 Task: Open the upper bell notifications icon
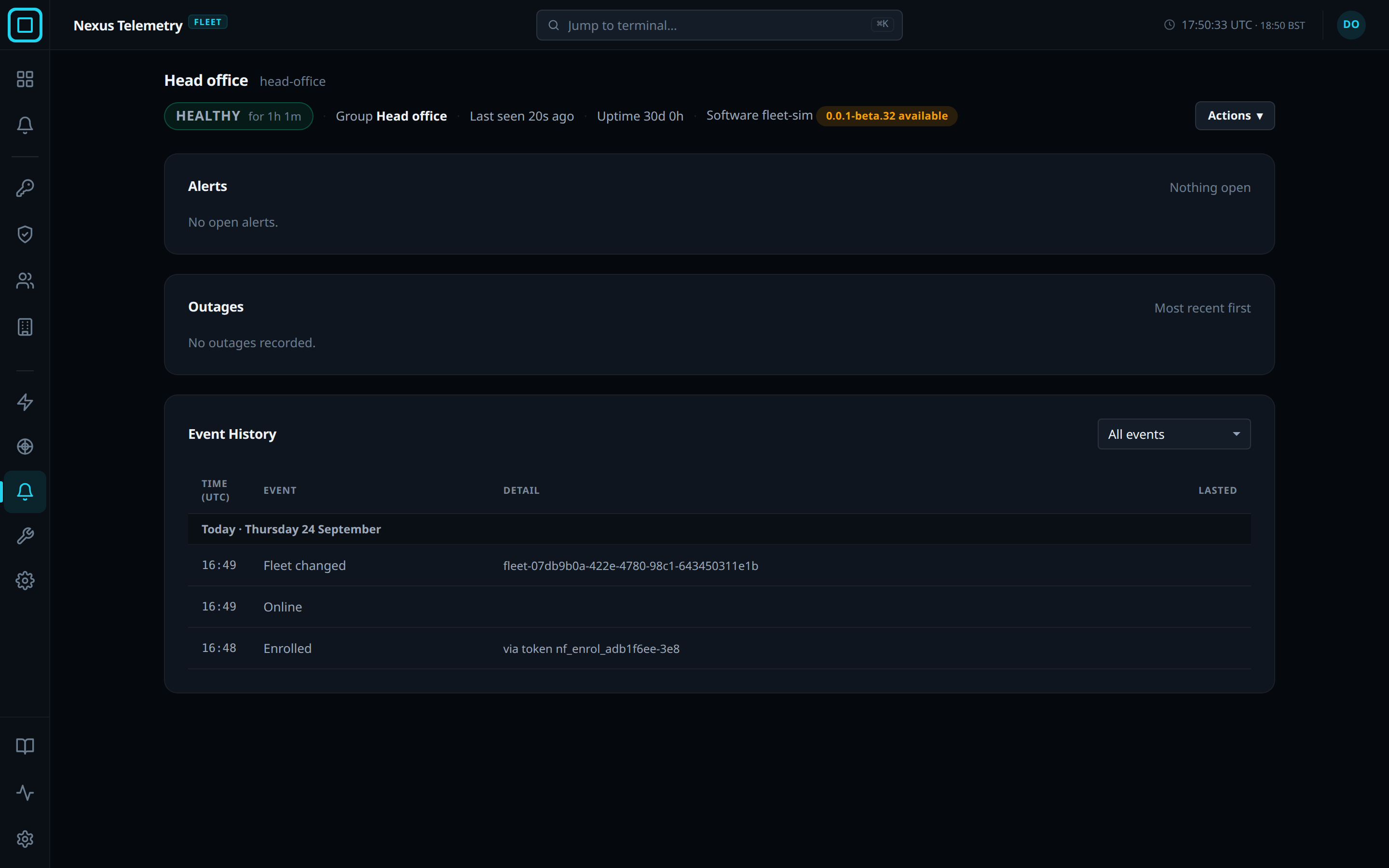[x=25, y=125]
